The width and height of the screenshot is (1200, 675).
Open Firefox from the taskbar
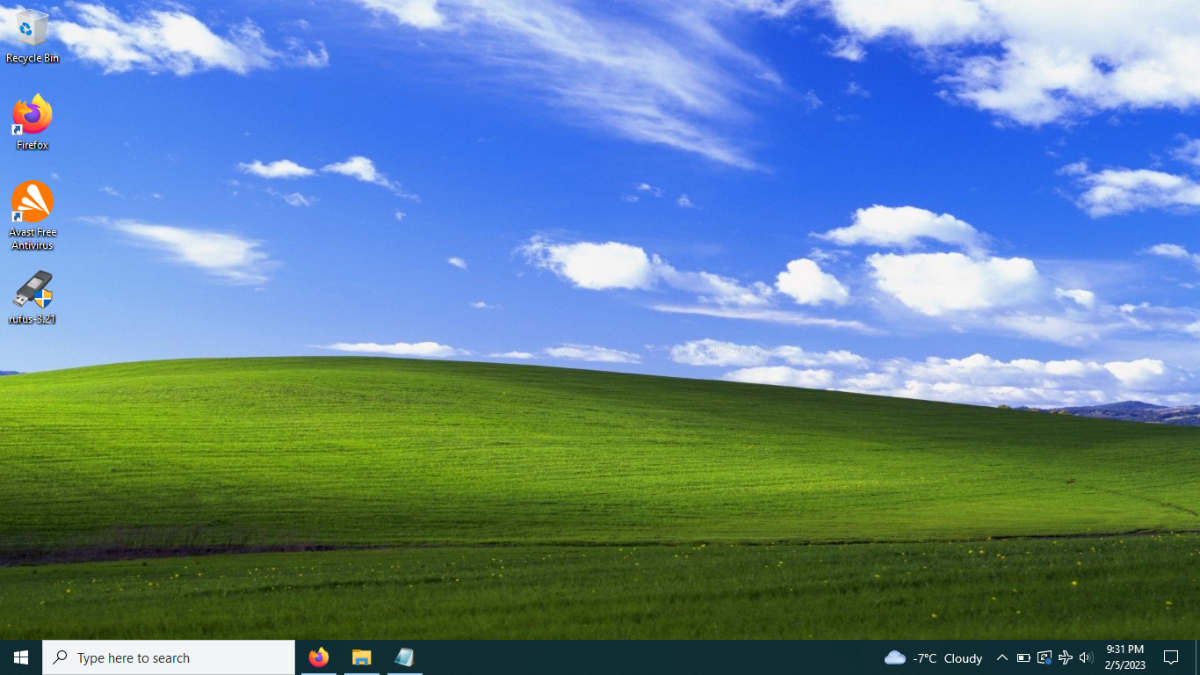pyautogui.click(x=319, y=657)
